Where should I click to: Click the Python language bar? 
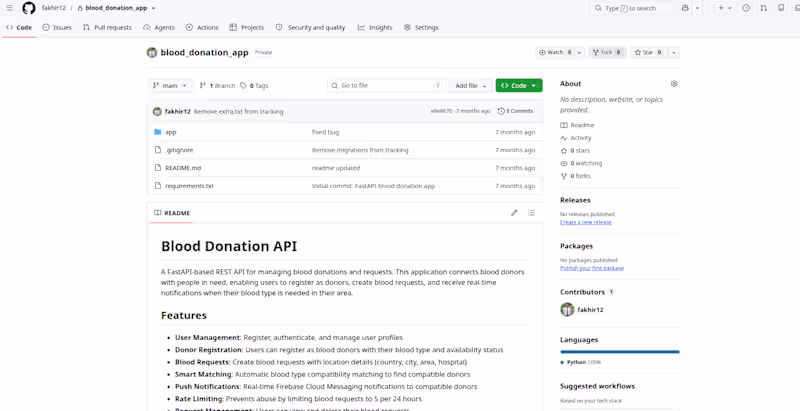click(620, 352)
